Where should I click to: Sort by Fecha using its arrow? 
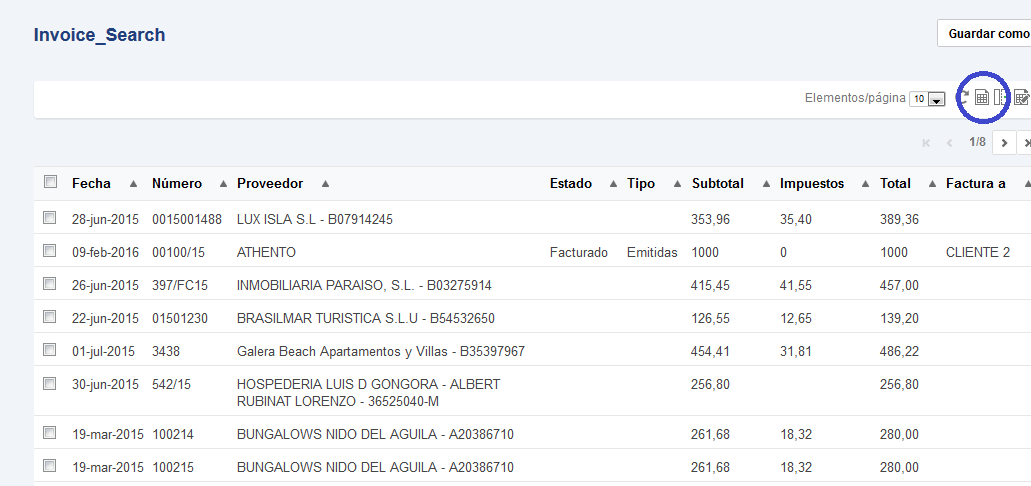(x=133, y=184)
